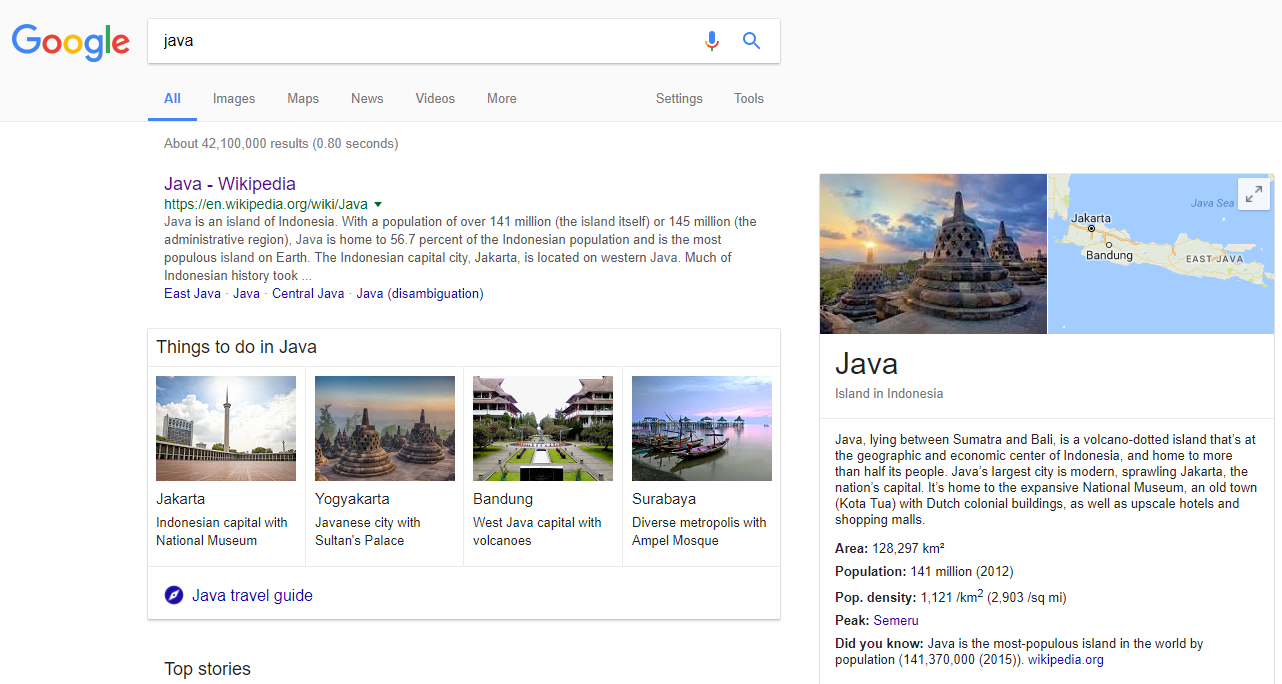Click the Google logo
The width and height of the screenshot is (1282, 684).
point(70,42)
